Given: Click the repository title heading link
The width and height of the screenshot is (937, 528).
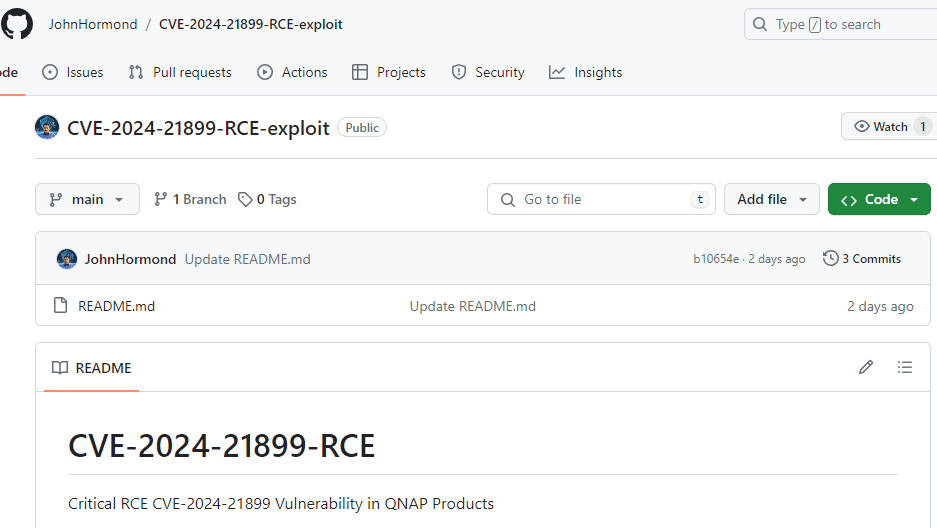Looking at the screenshot, I should pyautogui.click(x=198, y=128).
